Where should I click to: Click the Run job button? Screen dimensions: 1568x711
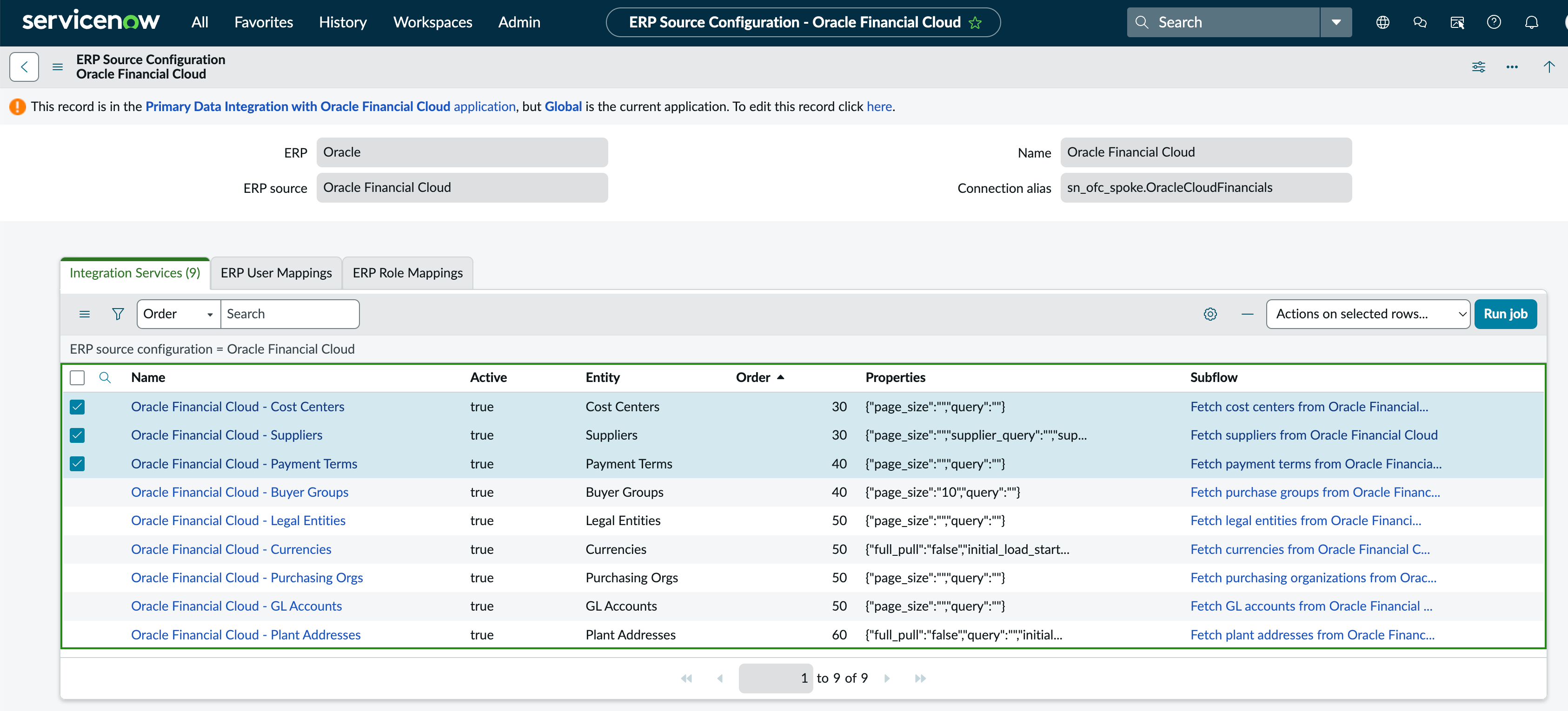point(1505,314)
